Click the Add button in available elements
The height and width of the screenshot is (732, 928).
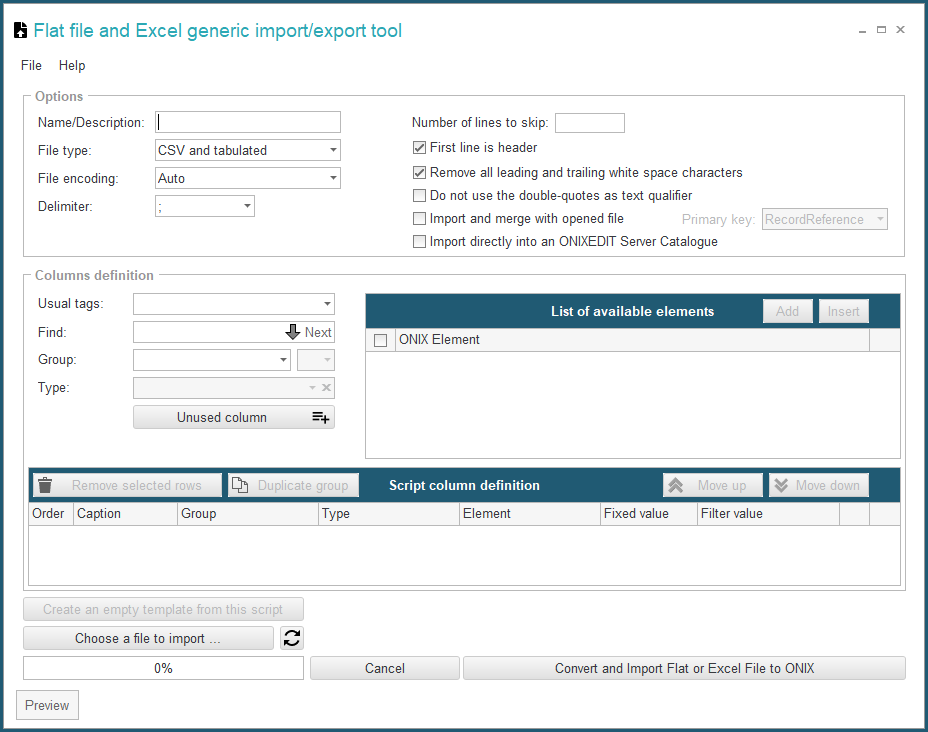coord(787,311)
